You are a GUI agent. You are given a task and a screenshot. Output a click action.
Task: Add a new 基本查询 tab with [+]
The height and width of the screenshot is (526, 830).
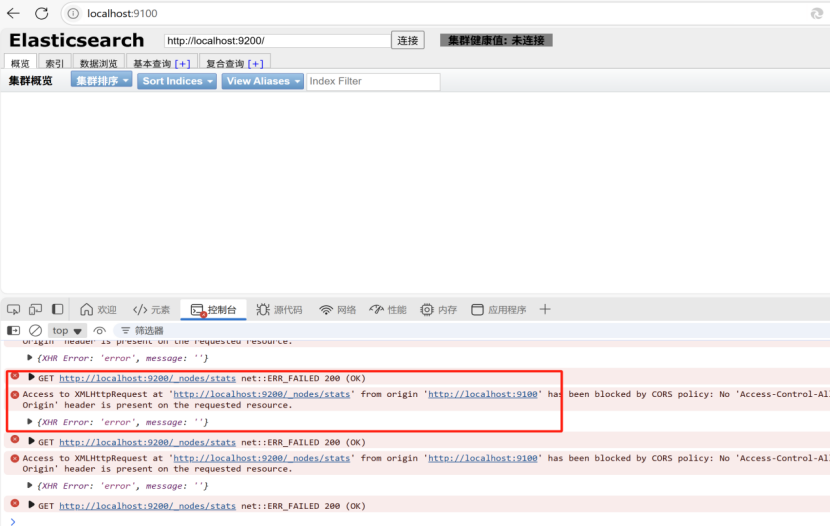[183, 64]
